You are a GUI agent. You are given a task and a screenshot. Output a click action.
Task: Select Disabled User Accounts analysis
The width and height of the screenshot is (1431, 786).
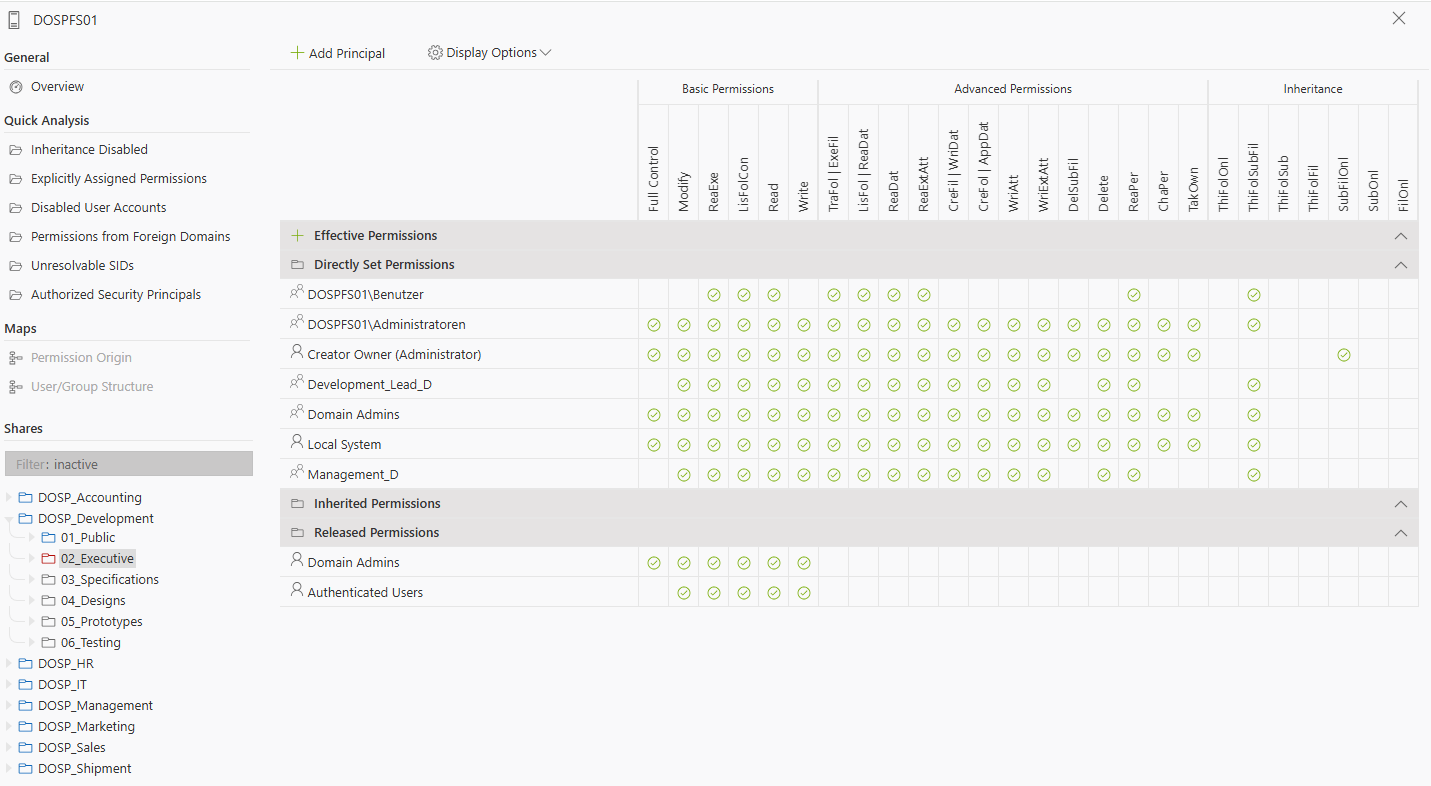point(98,208)
